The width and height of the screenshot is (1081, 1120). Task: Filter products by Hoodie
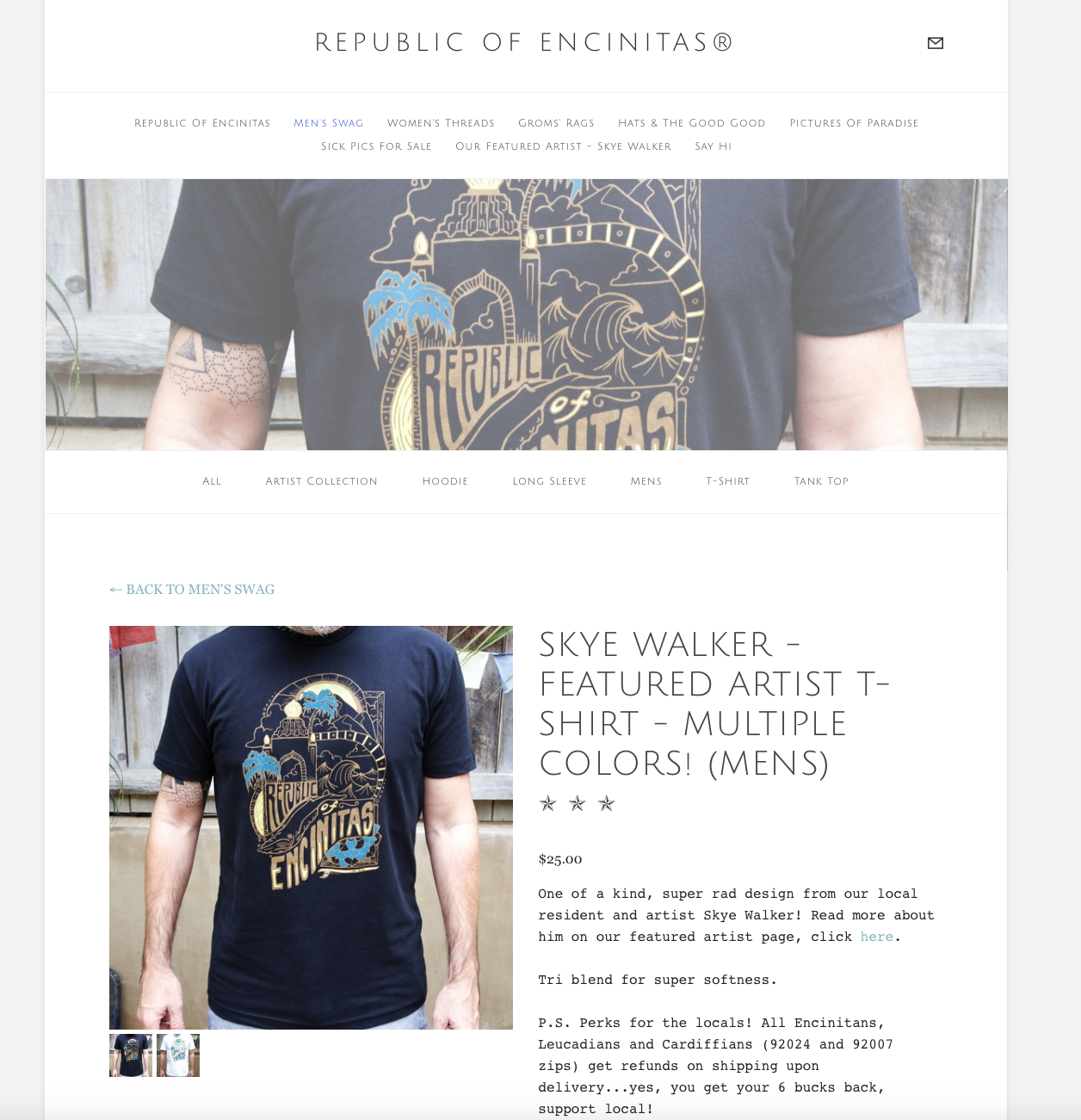pos(445,481)
